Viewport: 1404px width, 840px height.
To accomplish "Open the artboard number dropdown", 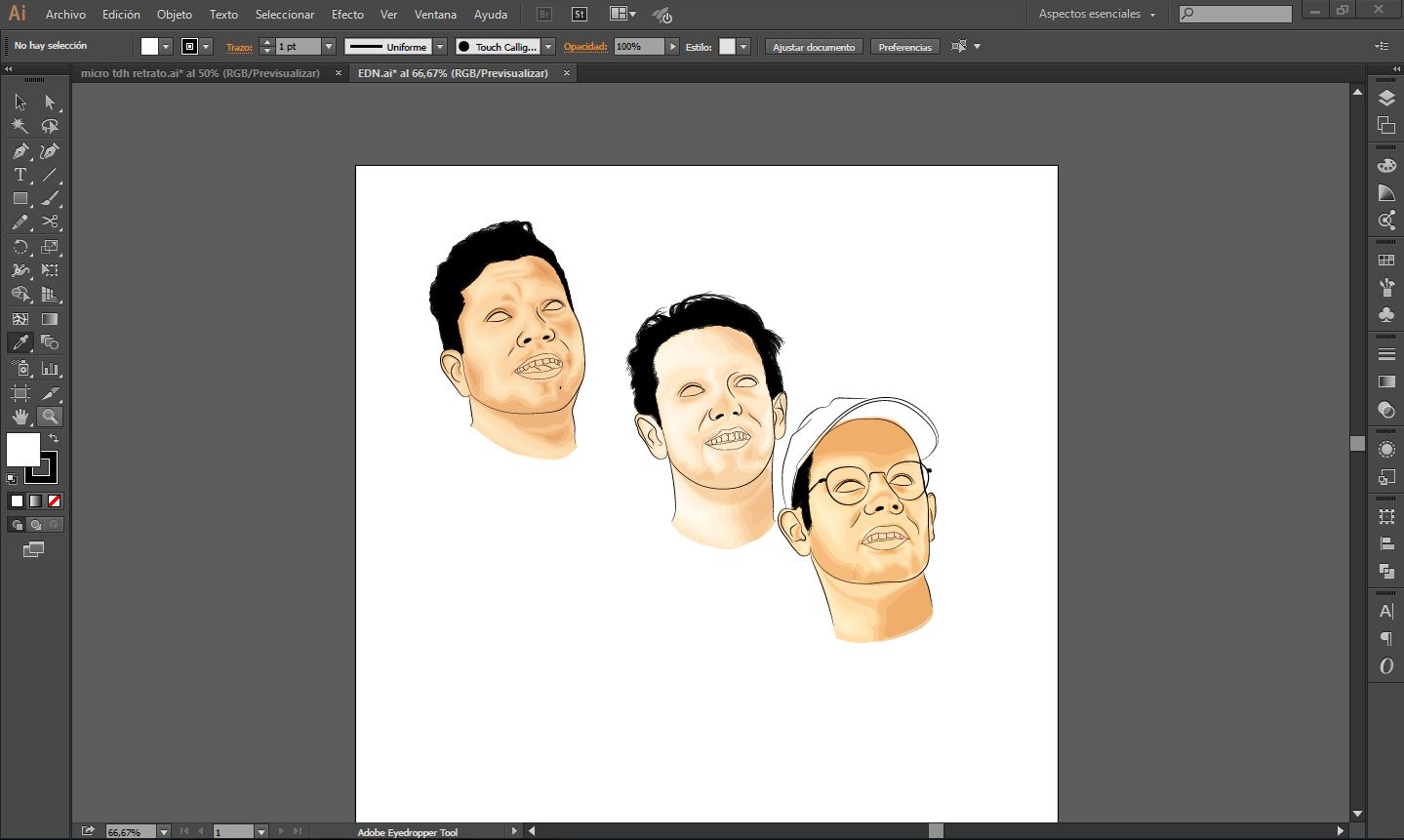I will tap(261, 831).
